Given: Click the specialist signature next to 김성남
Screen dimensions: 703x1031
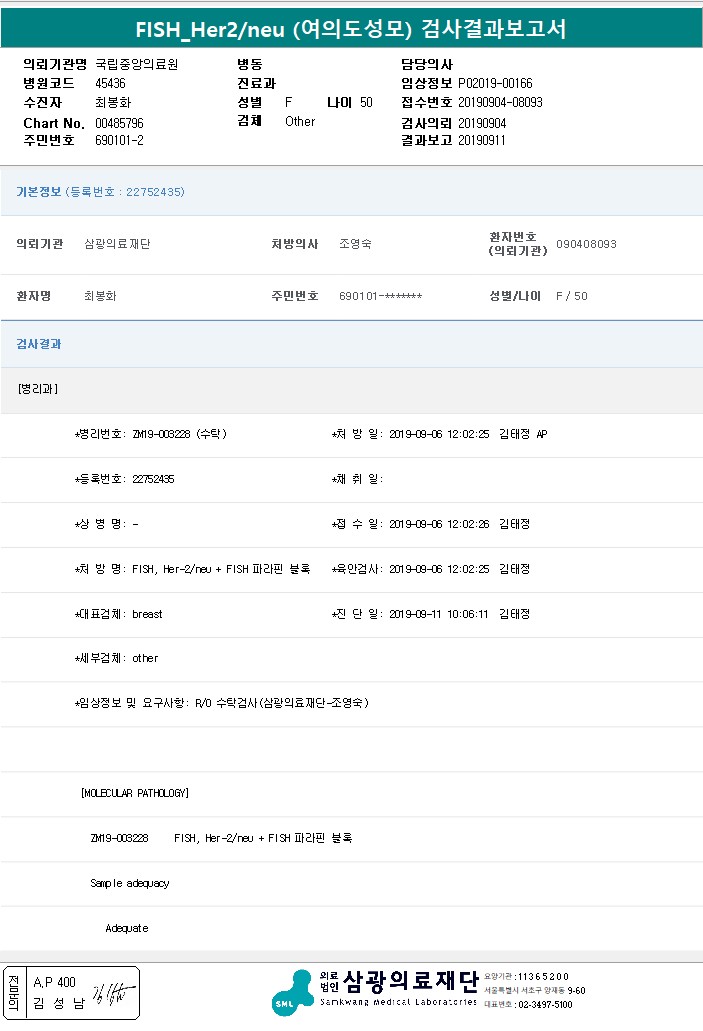Looking at the screenshot, I should coord(114,993).
